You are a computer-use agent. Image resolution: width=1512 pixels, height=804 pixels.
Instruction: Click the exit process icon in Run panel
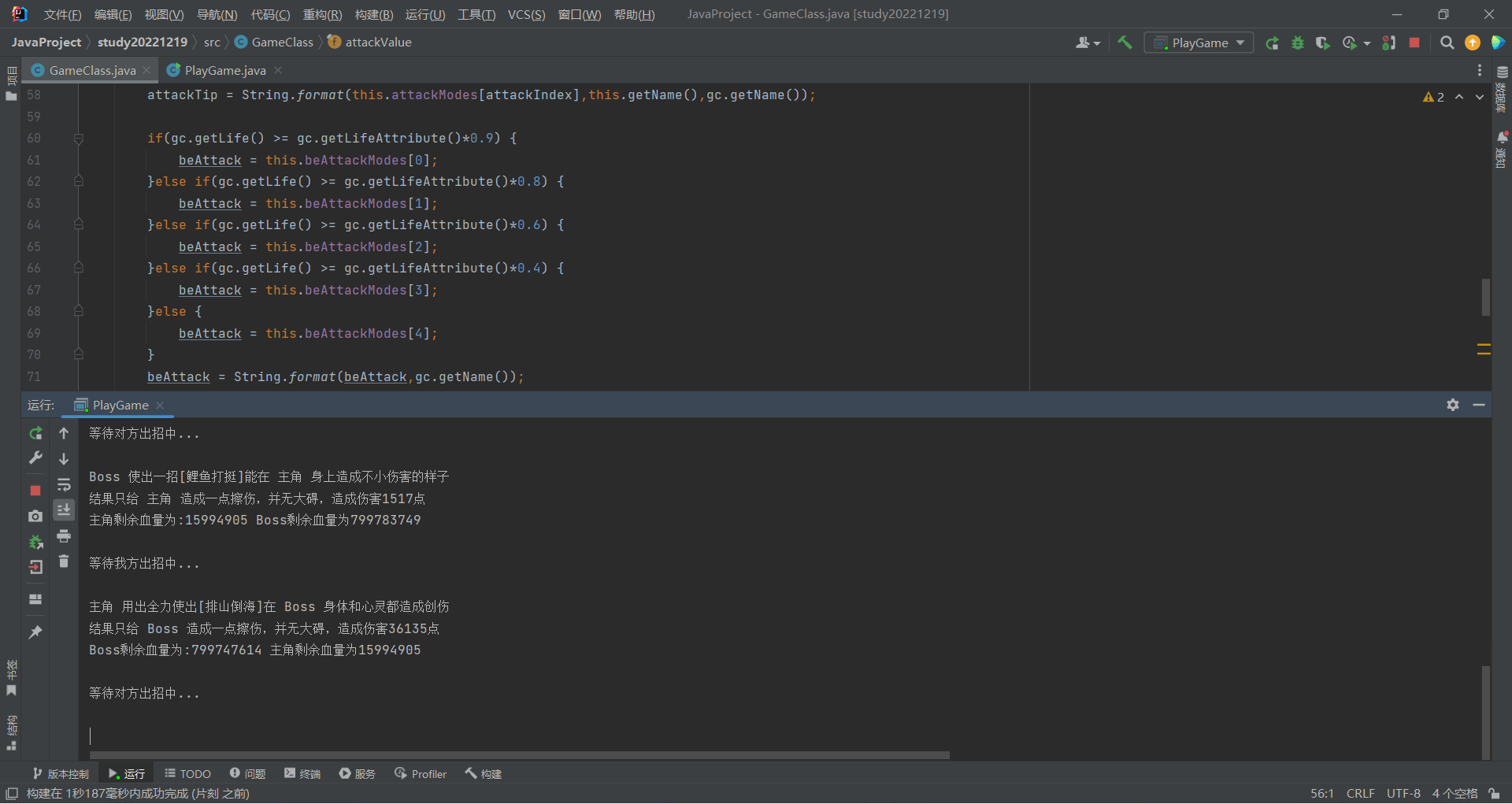click(x=35, y=567)
